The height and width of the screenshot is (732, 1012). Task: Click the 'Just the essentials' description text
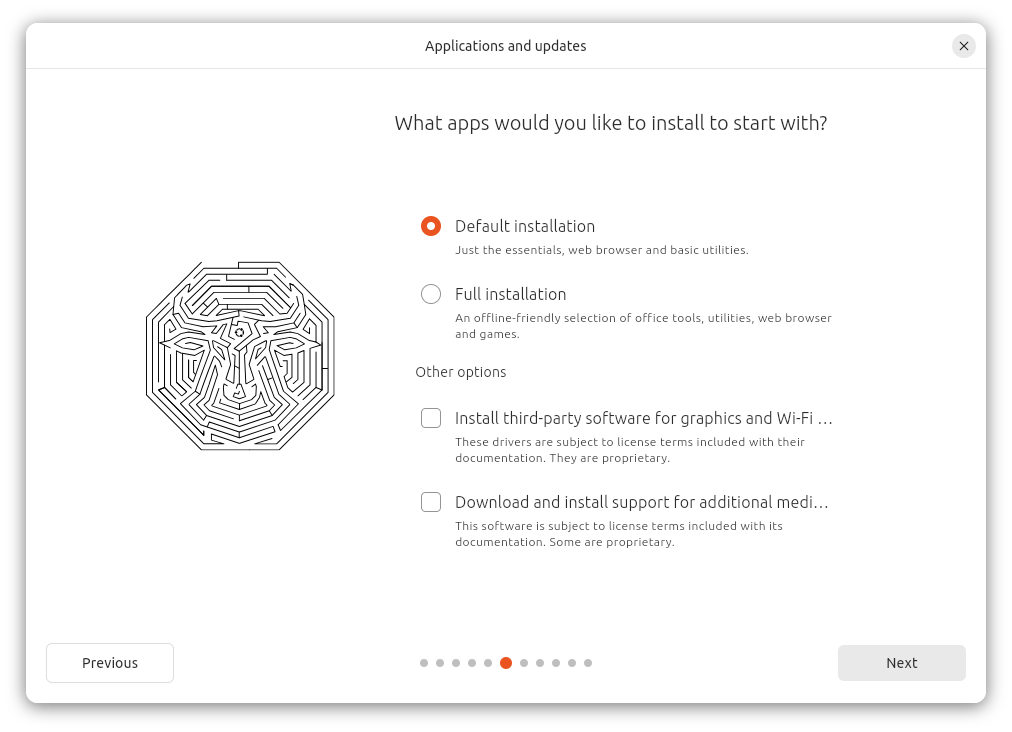[x=601, y=250]
